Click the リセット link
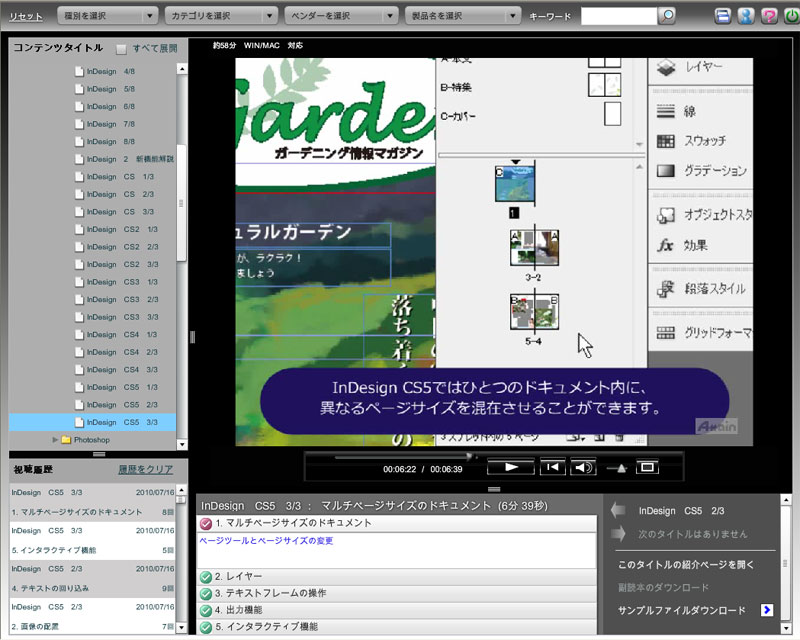The height and width of the screenshot is (640, 800). tap(26, 17)
